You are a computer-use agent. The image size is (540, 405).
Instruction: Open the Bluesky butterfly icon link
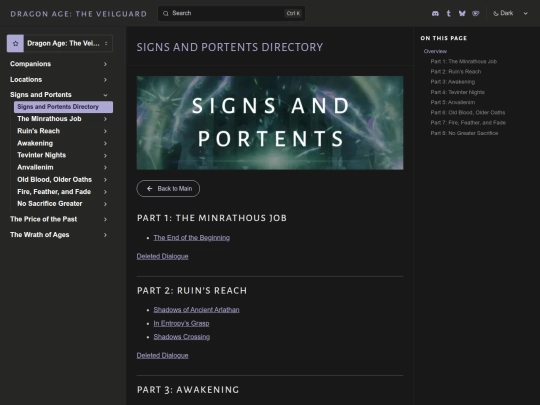point(462,13)
